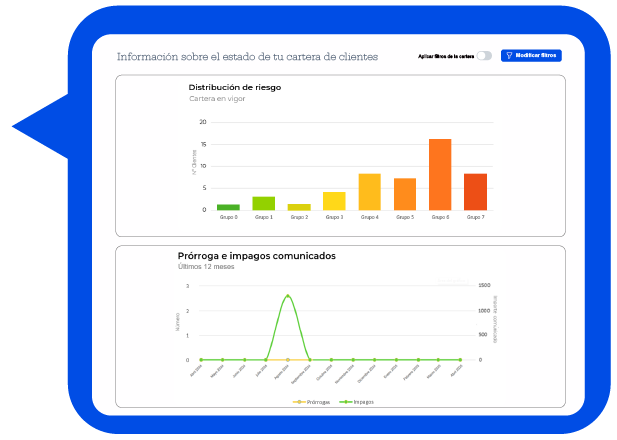Click the Grupo 2 bar in risk chart
This screenshot has height=440, width=617.
(299, 207)
